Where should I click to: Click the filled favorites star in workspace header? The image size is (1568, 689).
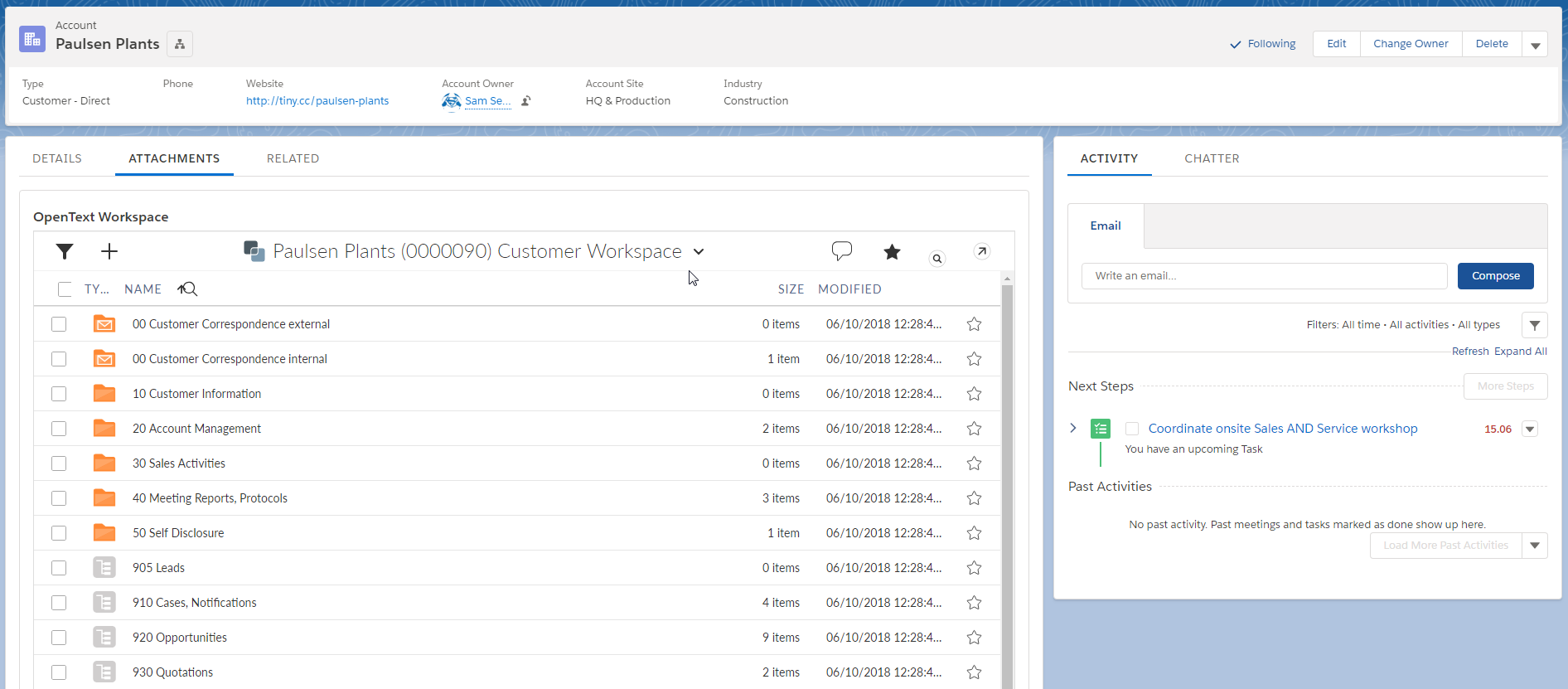pos(892,251)
